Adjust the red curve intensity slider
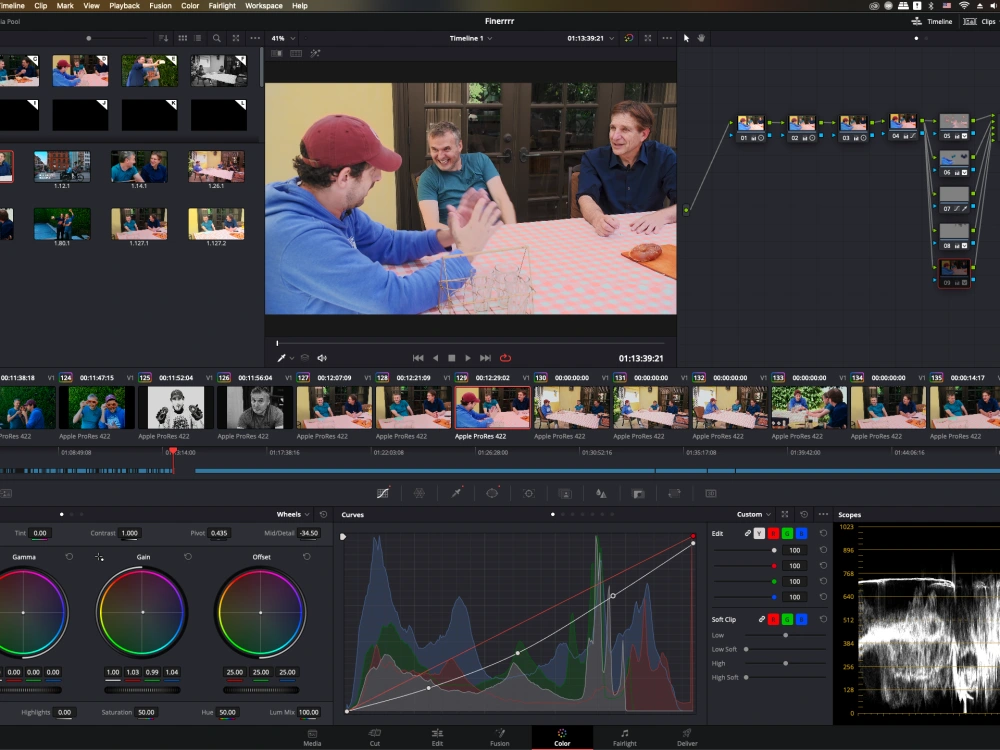1000x750 pixels. click(x=744, y=566)
